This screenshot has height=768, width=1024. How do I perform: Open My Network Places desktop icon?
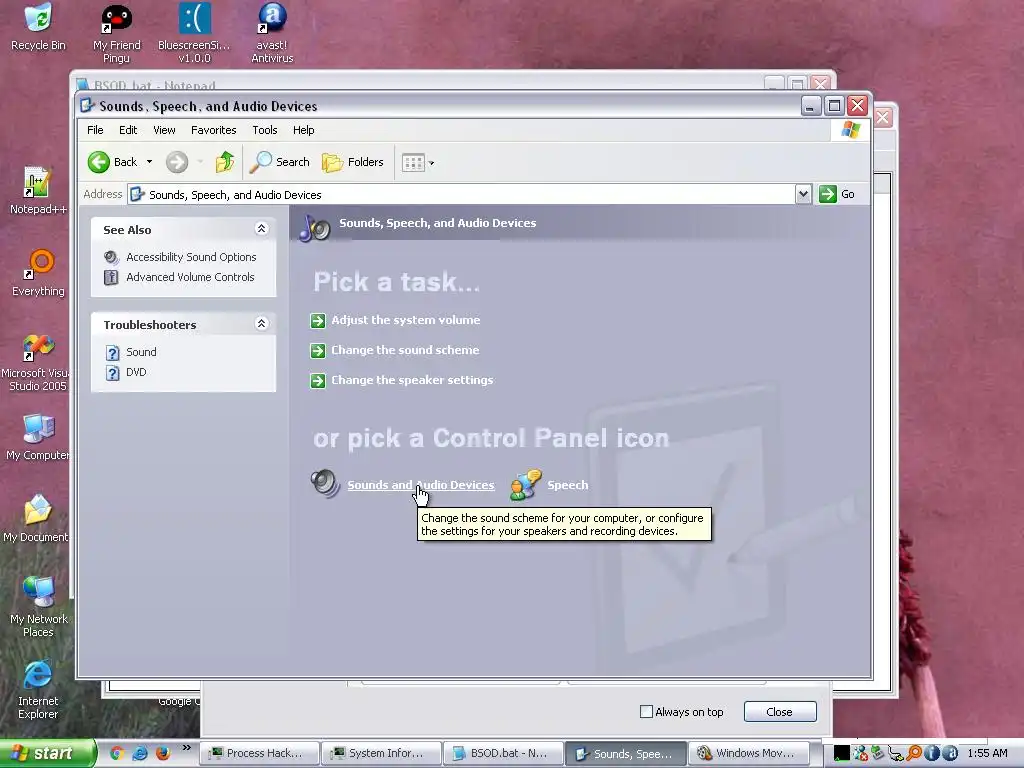(x=38, y=607)
